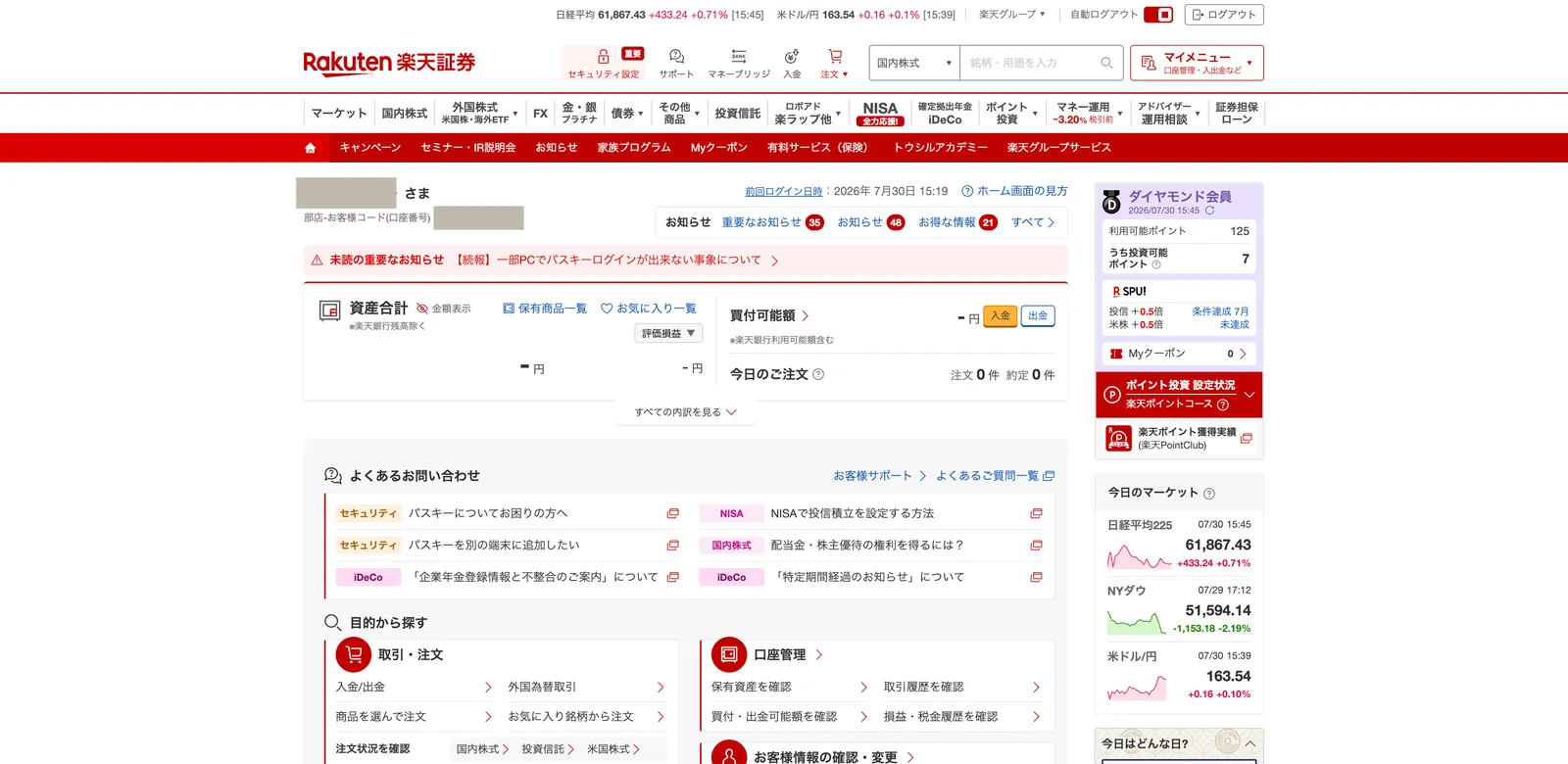Click the orange 入金 button
Screen dimensions: 1568x764
point(1001,315)
